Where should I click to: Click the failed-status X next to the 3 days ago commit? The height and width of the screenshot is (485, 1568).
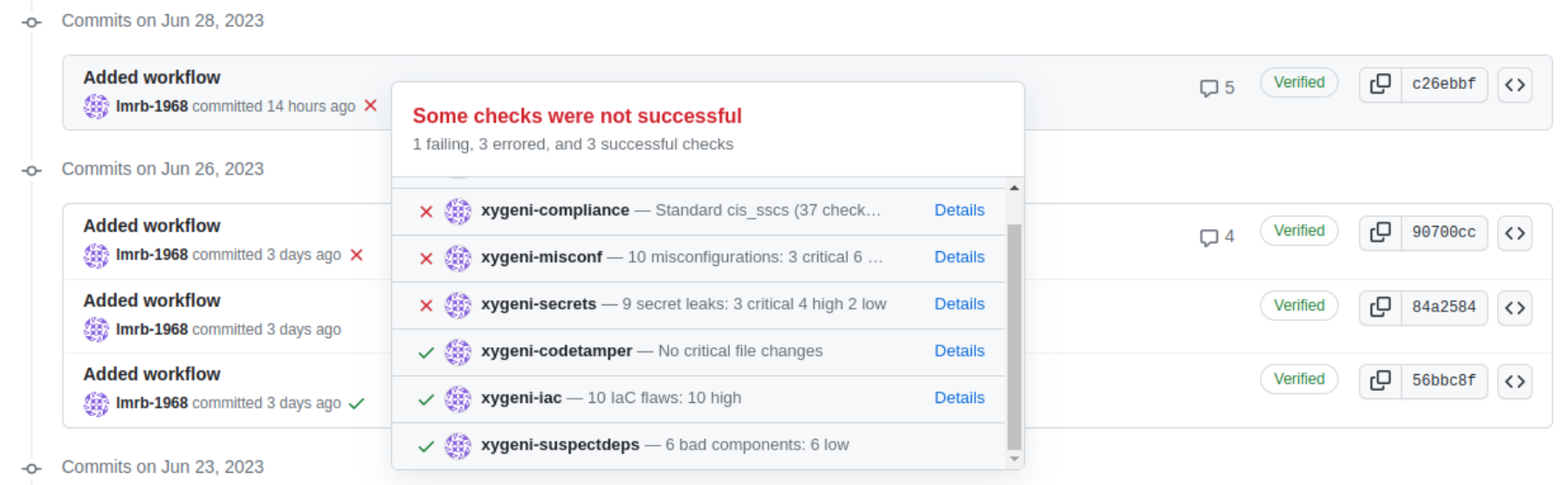coord(356,255)
